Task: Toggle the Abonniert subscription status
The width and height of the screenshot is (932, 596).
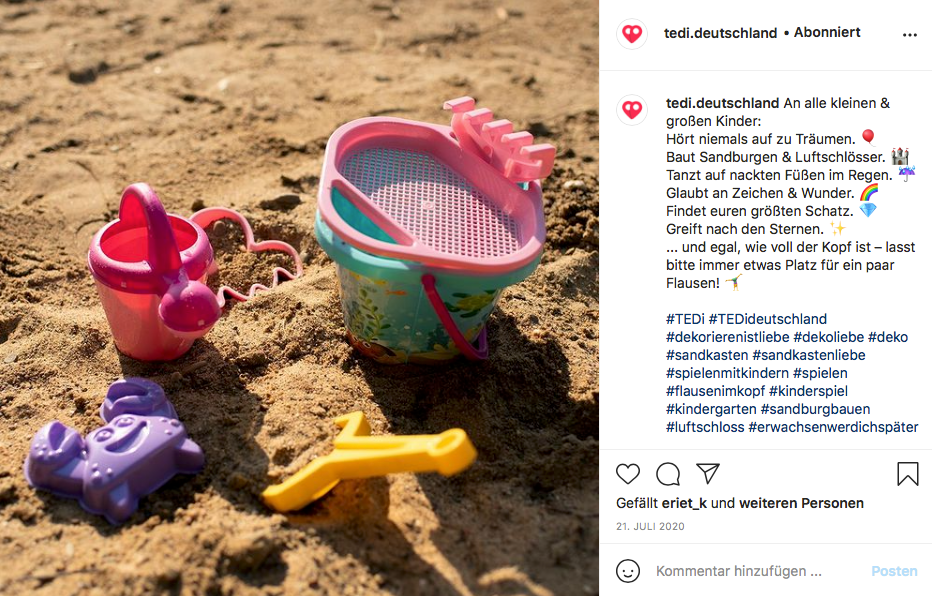Action: [827, 32]
